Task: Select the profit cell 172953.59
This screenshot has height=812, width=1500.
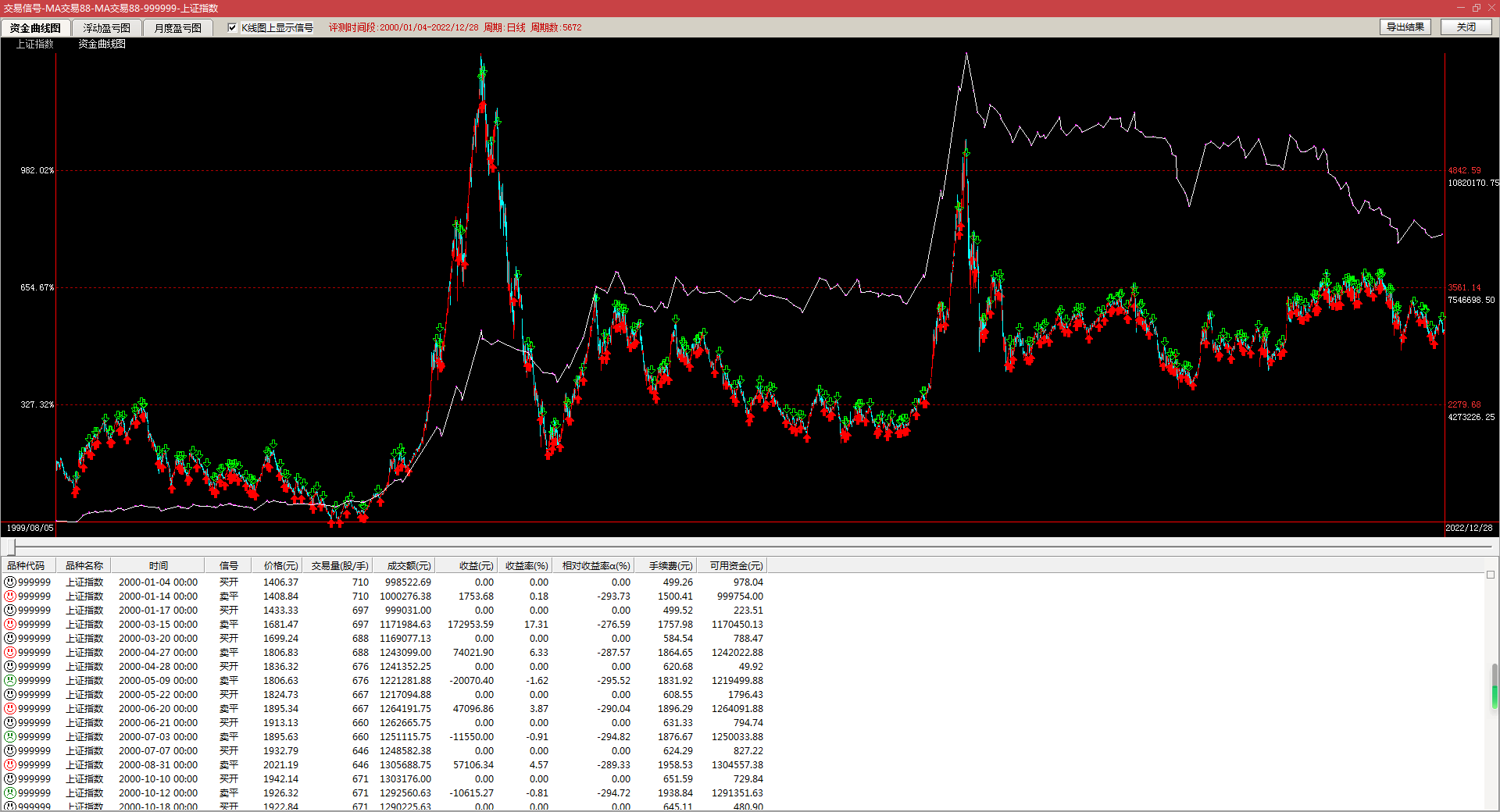Action: (x=470, y=625)
